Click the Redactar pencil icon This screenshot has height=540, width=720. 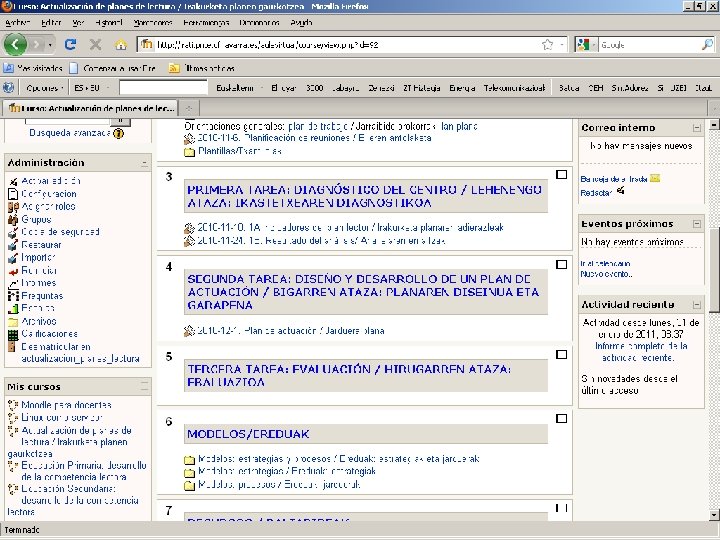(621, 190)
